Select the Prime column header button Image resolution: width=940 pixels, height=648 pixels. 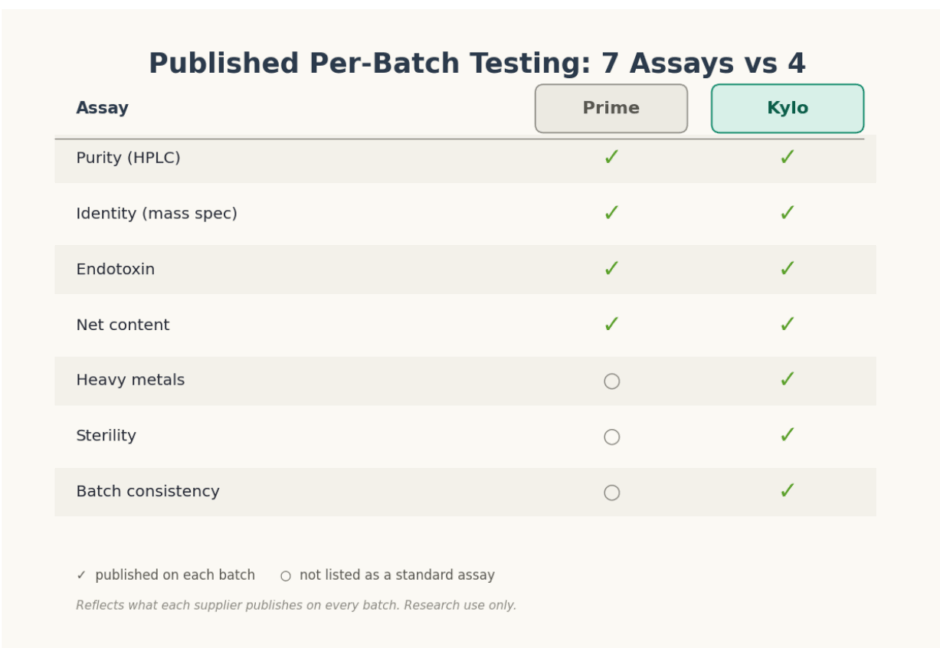click(611, 108)
